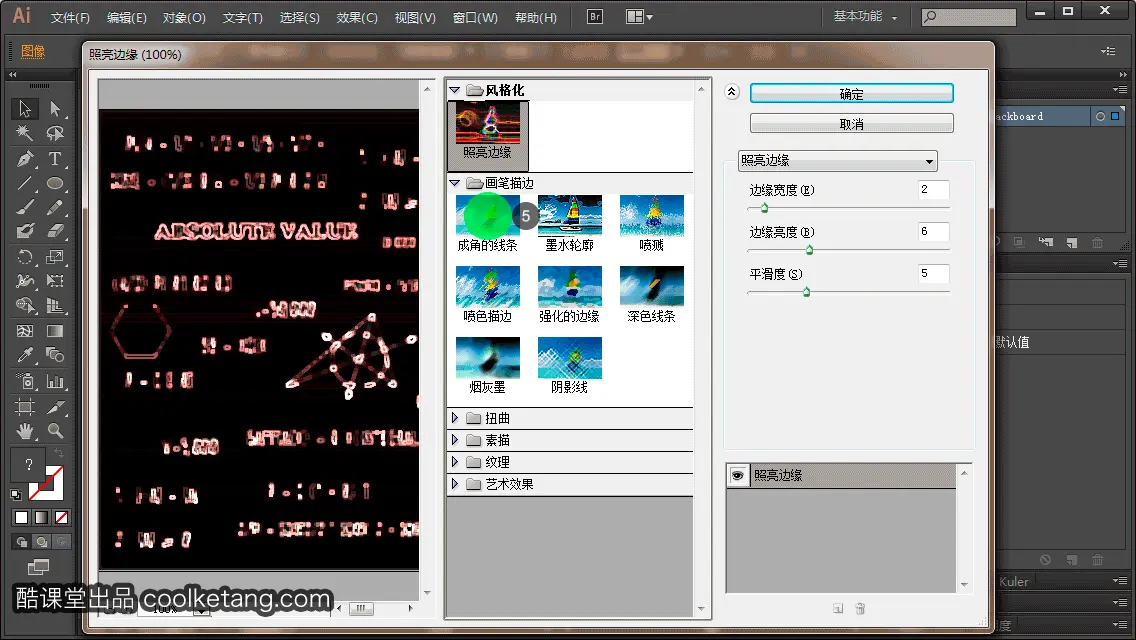
Task: Expand the 扭曲 folder
Action: (x=455, y=418)
